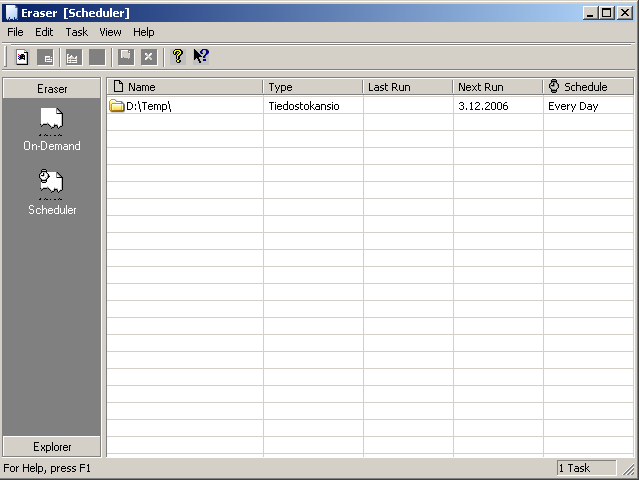Minimize the Eraser window
The width and height of the screenshot is (639, 480).
590,13
